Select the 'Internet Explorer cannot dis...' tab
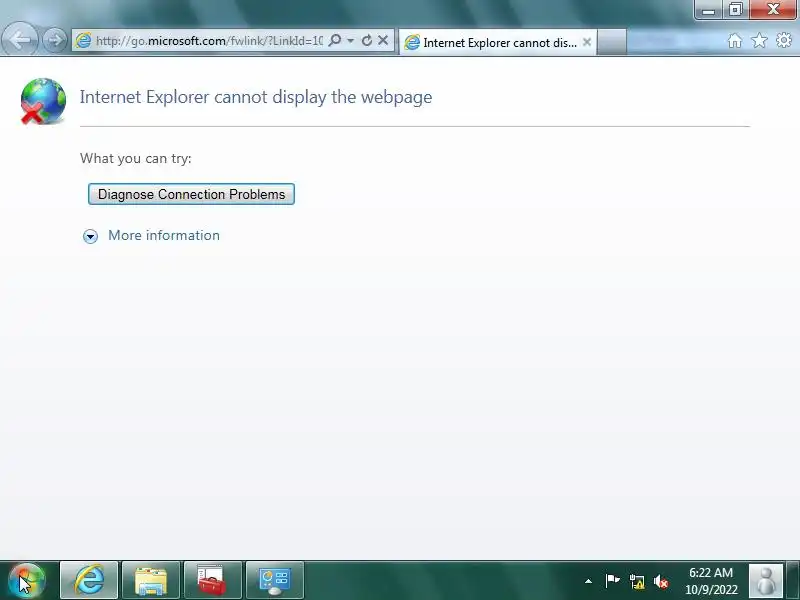Viewport: 800px width, 600px height. point(498,42)
